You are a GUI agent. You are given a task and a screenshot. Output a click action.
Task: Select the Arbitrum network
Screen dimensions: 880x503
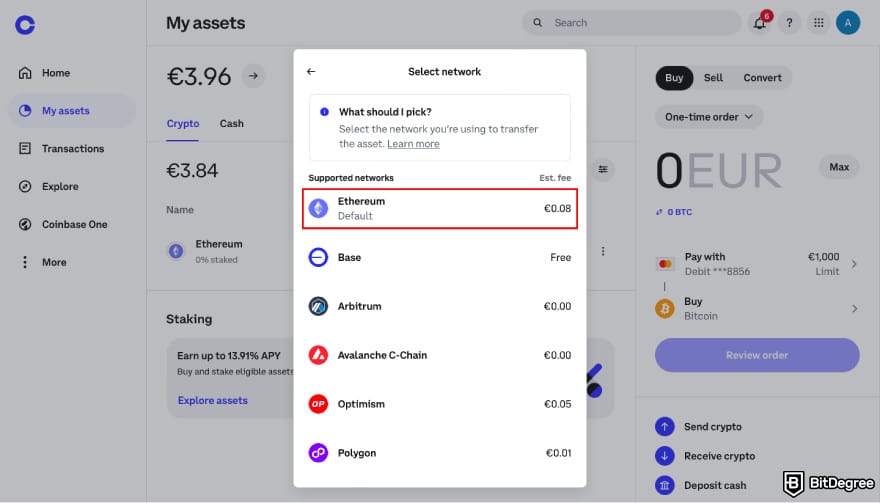pyautogui.click(x=440, y=306)
